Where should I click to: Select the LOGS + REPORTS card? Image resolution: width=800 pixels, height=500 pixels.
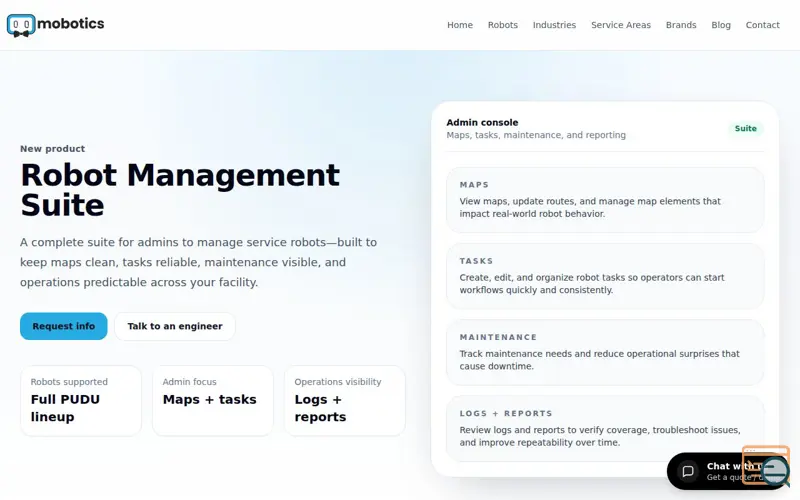coord(605,429)
